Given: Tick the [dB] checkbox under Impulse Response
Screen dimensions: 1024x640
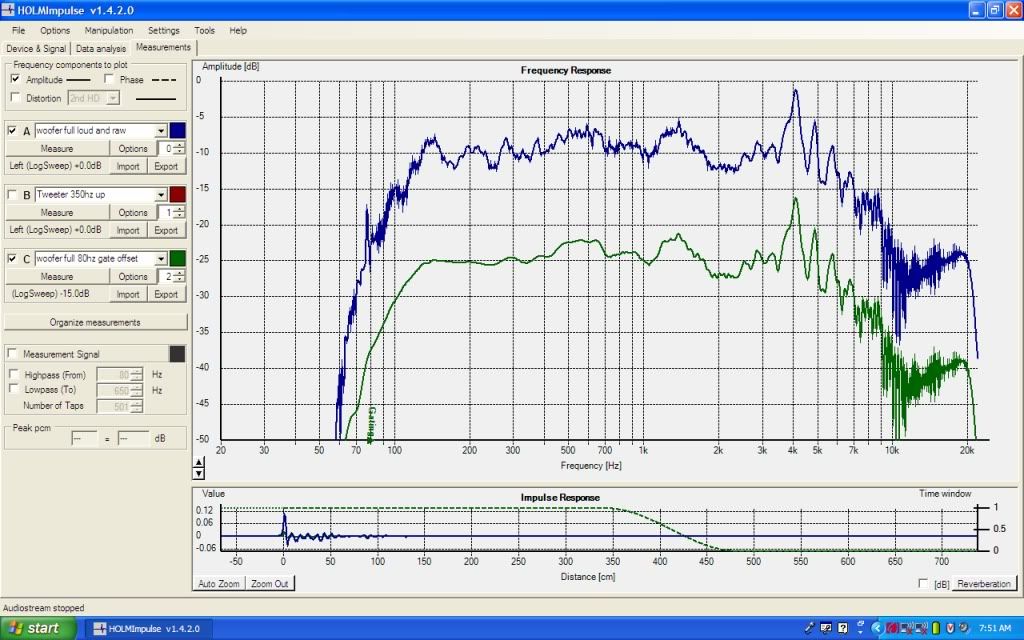Looking at the screenshot, I should tap(923, 583).
